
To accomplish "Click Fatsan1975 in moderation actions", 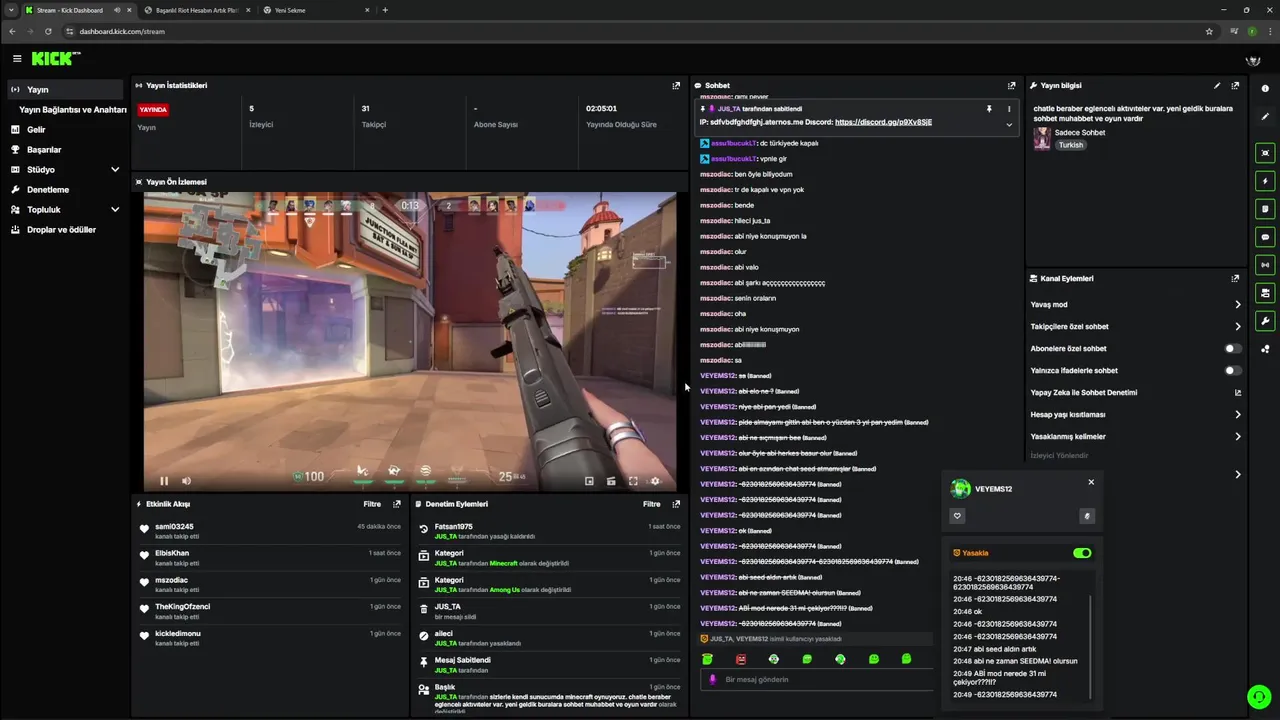I will click(453, 526).
